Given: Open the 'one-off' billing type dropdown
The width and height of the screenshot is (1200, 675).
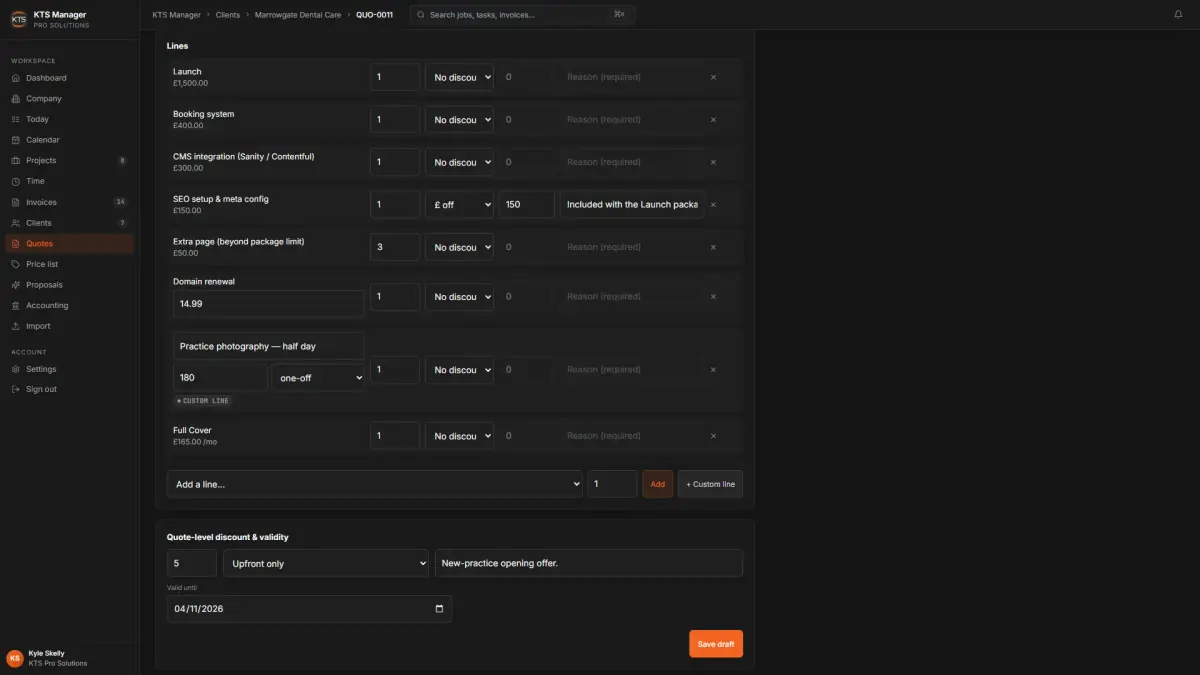Looking at the screenshot, I should pyautogui.click(x=318, y=378).
